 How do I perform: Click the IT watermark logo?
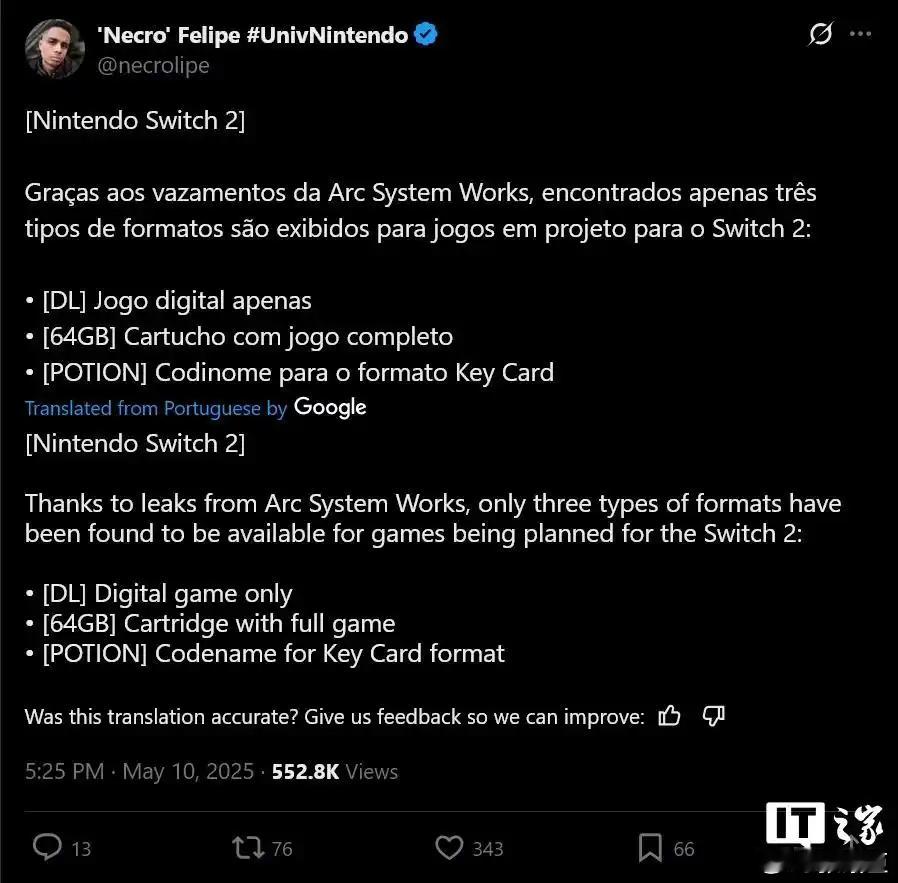click(795, 823)
